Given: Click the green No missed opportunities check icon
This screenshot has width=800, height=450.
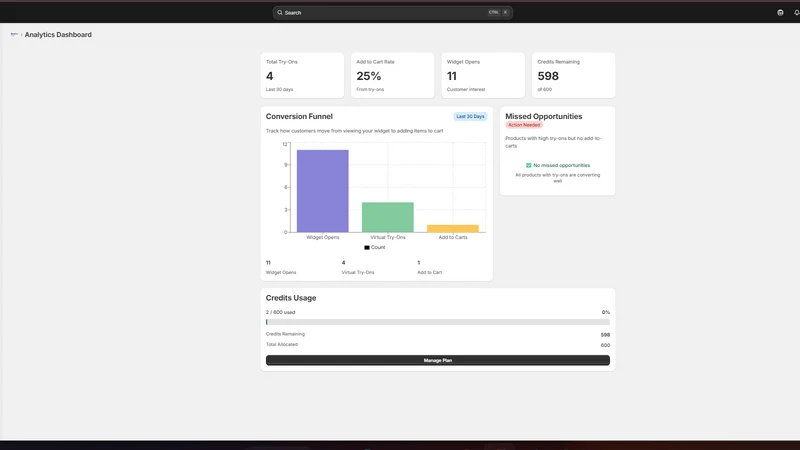Looking at the screenshot, I should [x=529, y=165].
